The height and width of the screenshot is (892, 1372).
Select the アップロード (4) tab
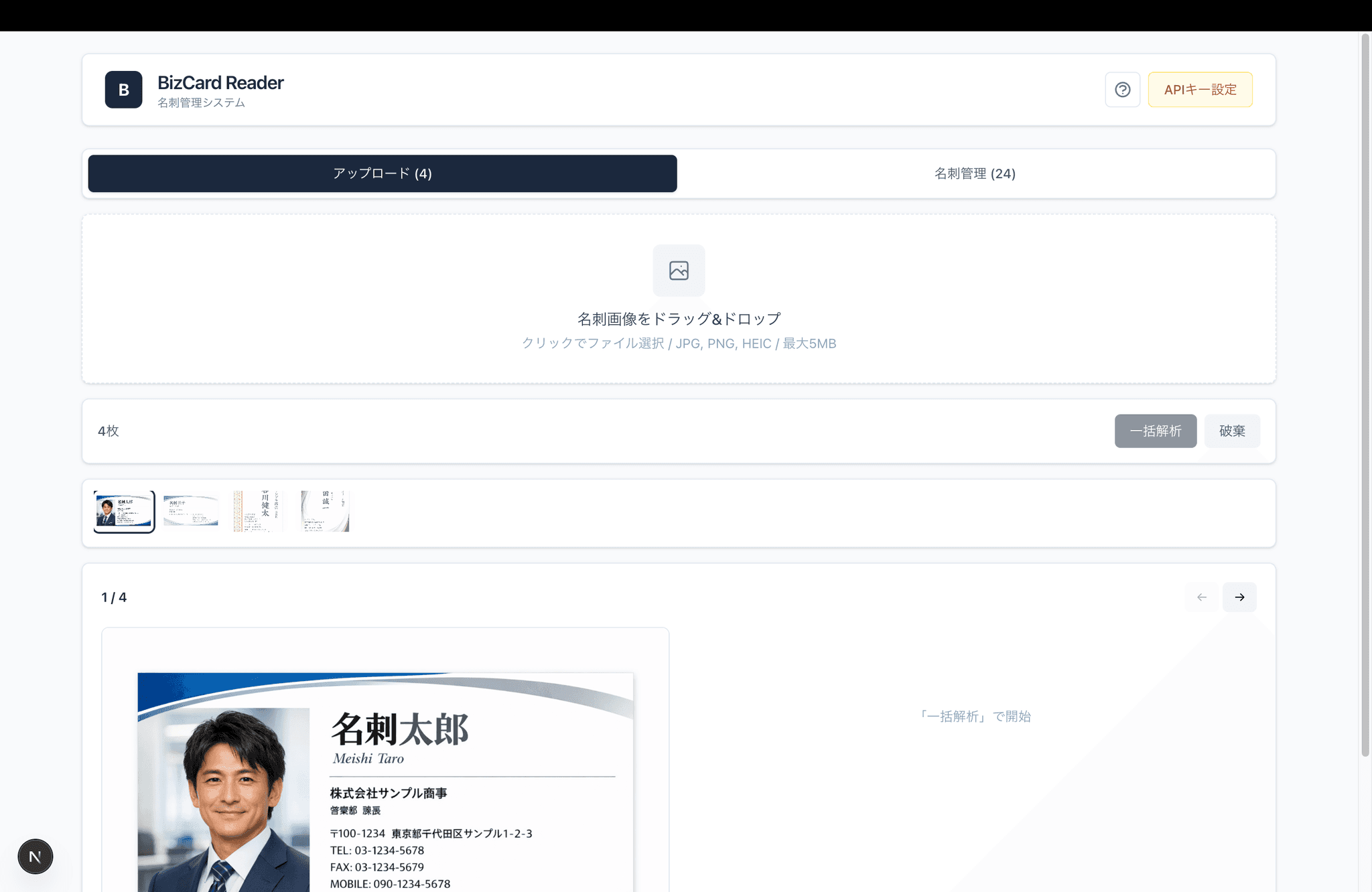click(x=383, y=173)
